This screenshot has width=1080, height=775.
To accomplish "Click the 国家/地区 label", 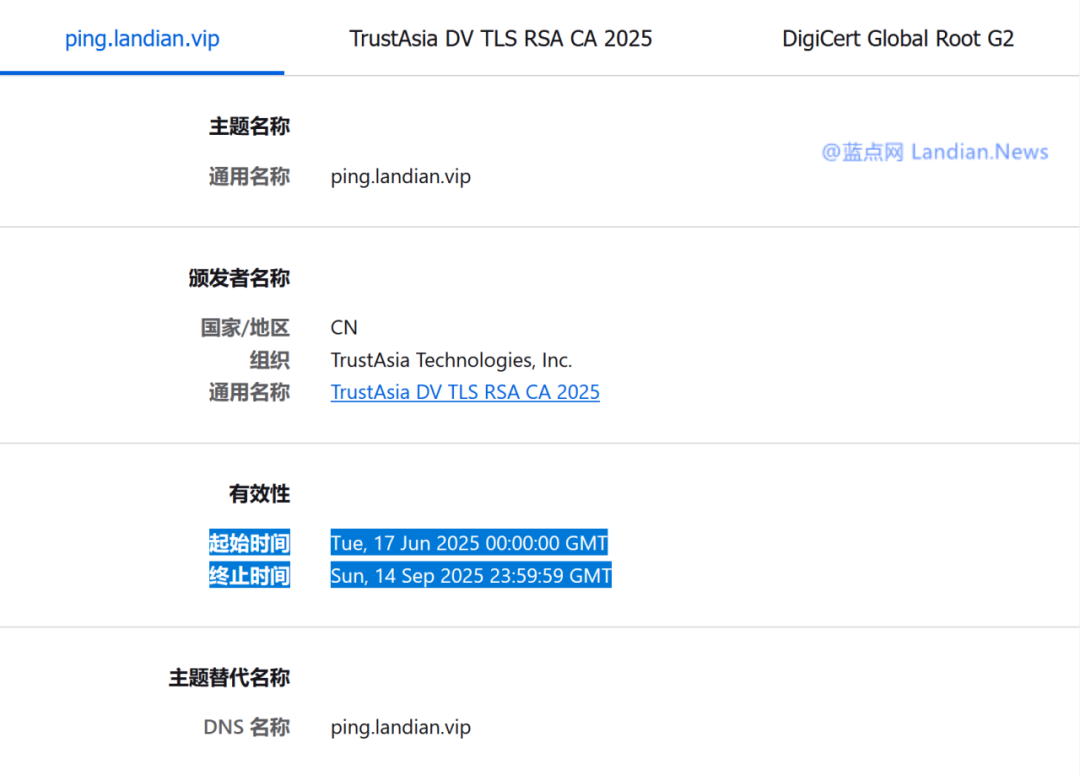I will (x=245, y=327).
